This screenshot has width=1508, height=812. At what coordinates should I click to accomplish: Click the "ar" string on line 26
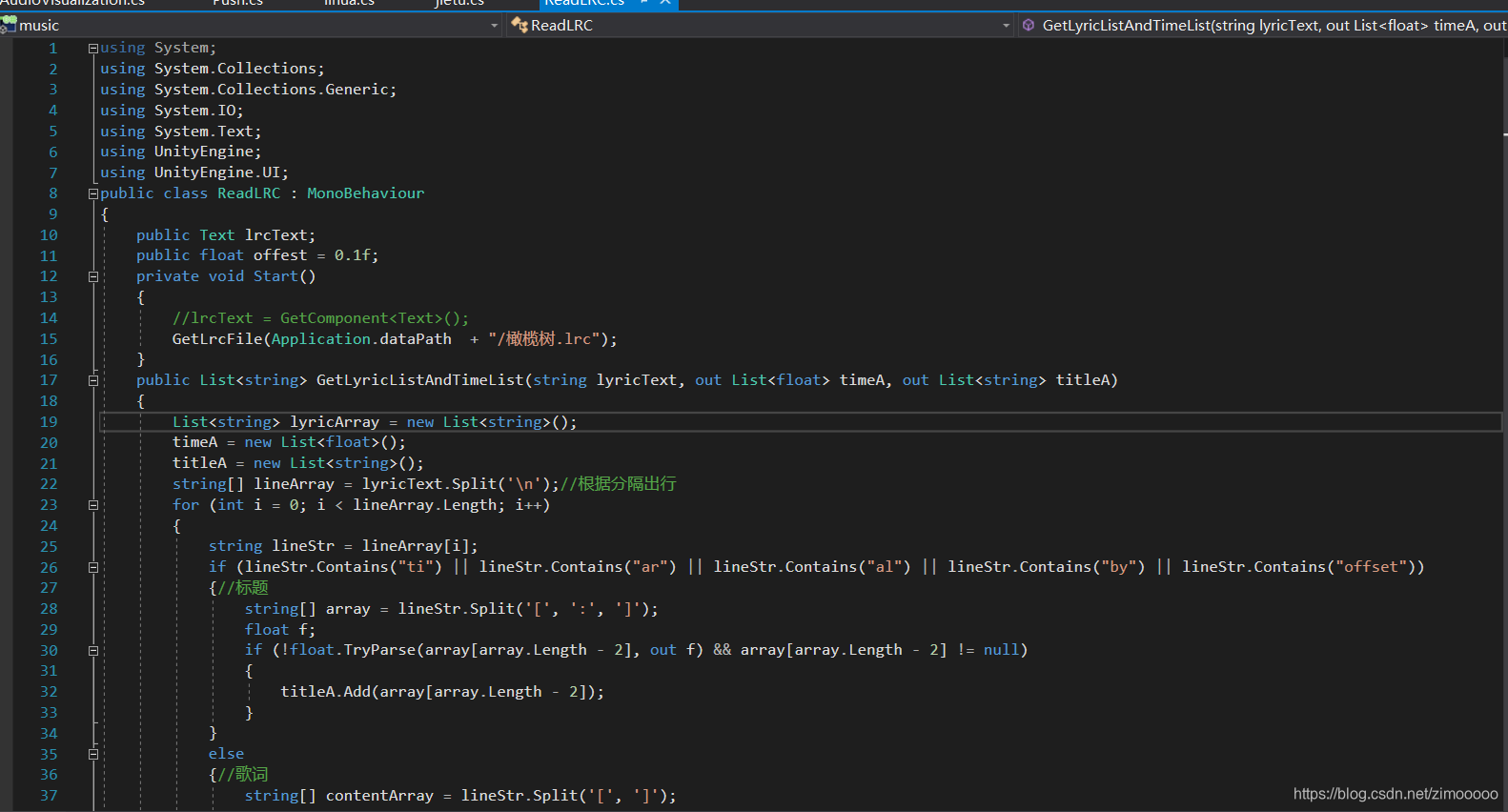(x=650, y=567)
